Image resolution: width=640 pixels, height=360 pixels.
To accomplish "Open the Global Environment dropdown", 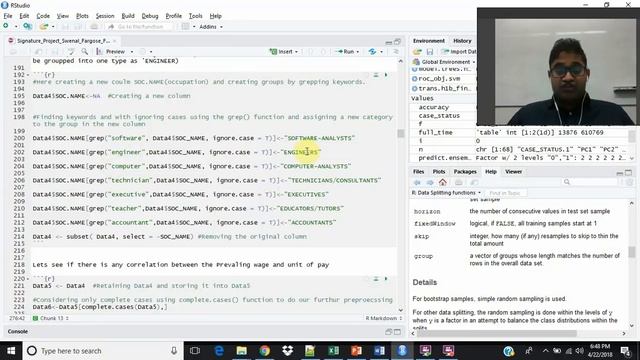I will [444, 62].
